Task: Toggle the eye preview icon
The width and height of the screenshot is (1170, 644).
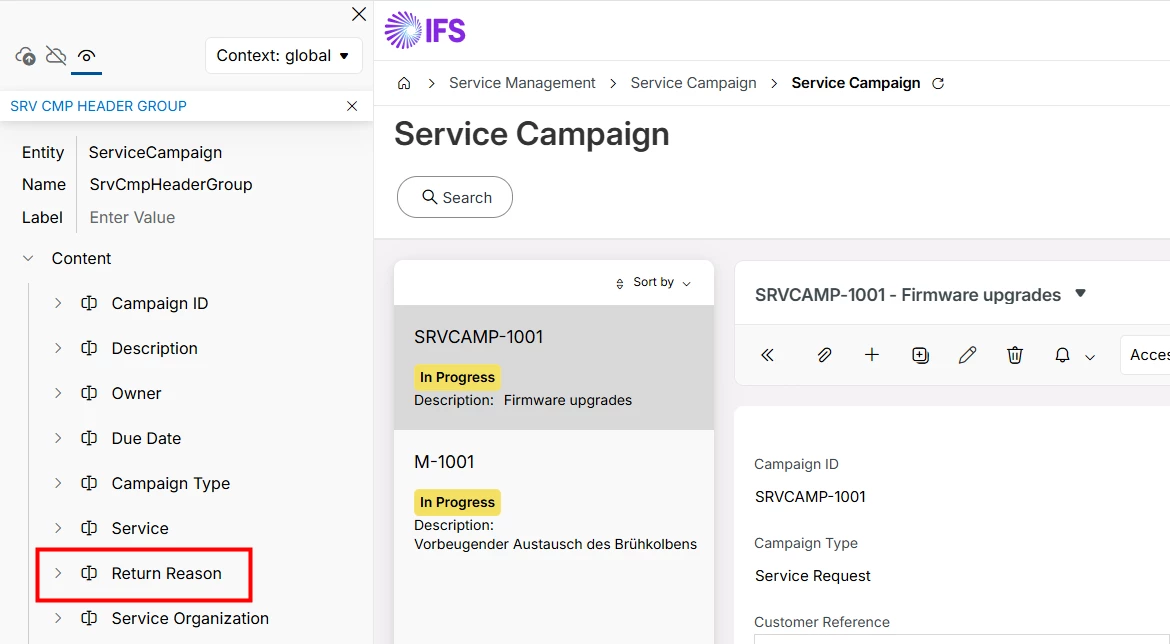Action: coord(87,56)
